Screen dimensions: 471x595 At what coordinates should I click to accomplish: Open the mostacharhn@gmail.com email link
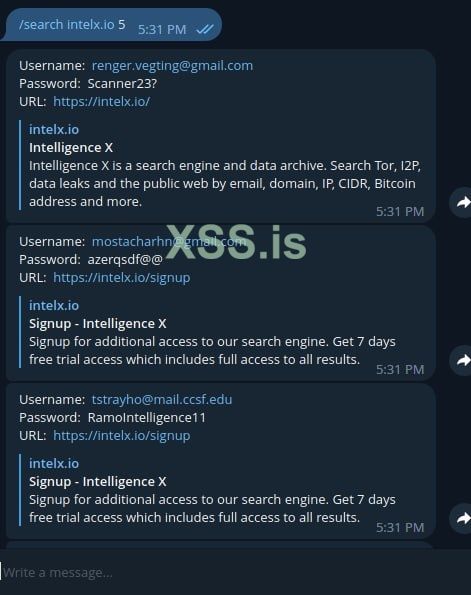pos(169,242)
